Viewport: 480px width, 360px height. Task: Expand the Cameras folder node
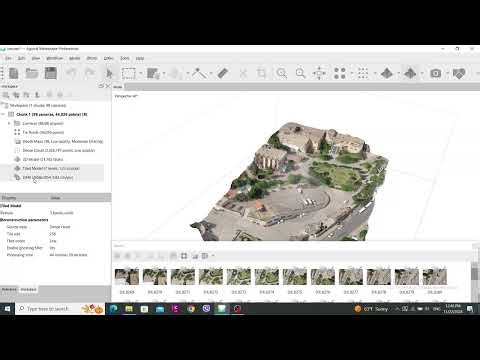point(9,123)
